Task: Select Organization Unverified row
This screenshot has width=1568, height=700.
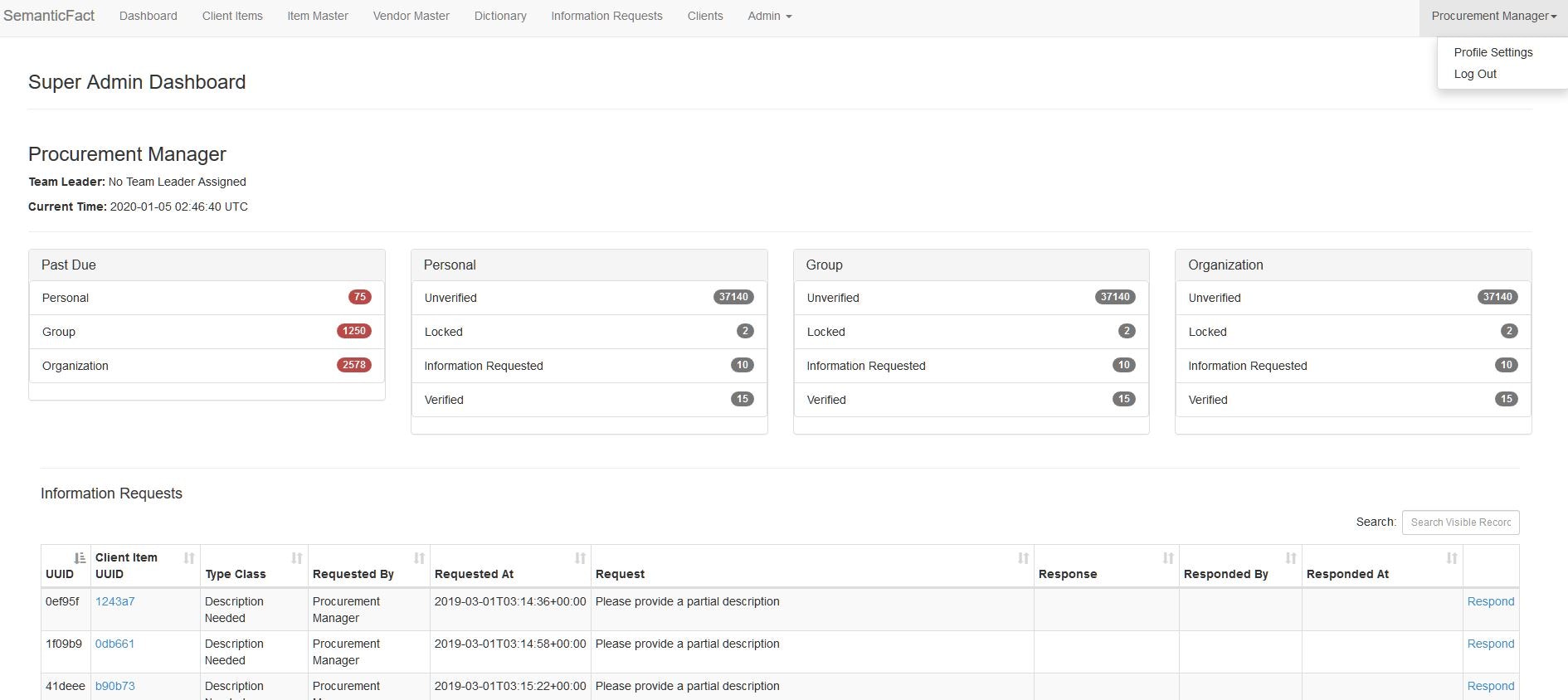Action: pos(1353,298)
